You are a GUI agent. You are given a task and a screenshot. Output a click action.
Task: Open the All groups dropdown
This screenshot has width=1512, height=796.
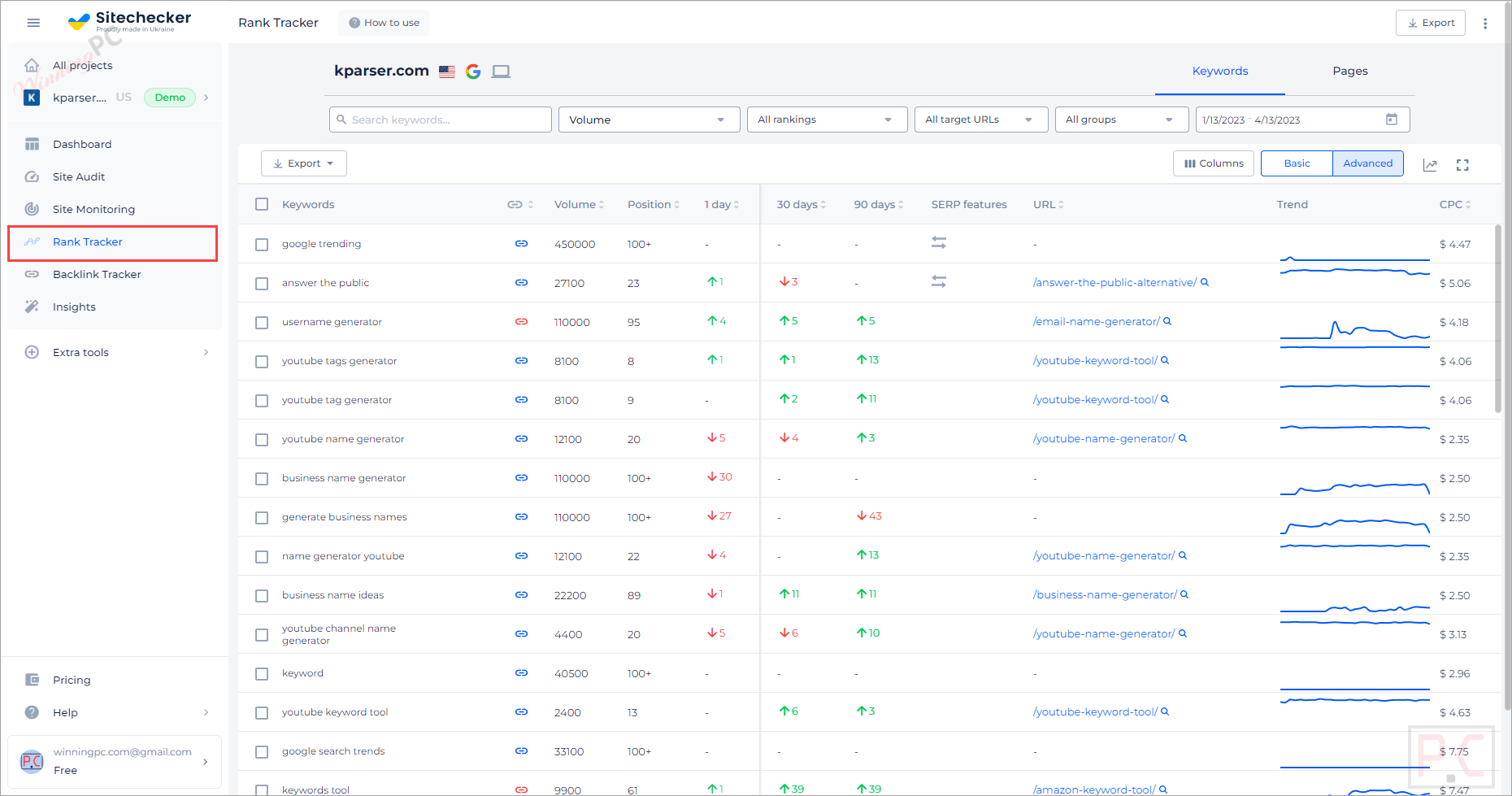(x=1122, y=120)
